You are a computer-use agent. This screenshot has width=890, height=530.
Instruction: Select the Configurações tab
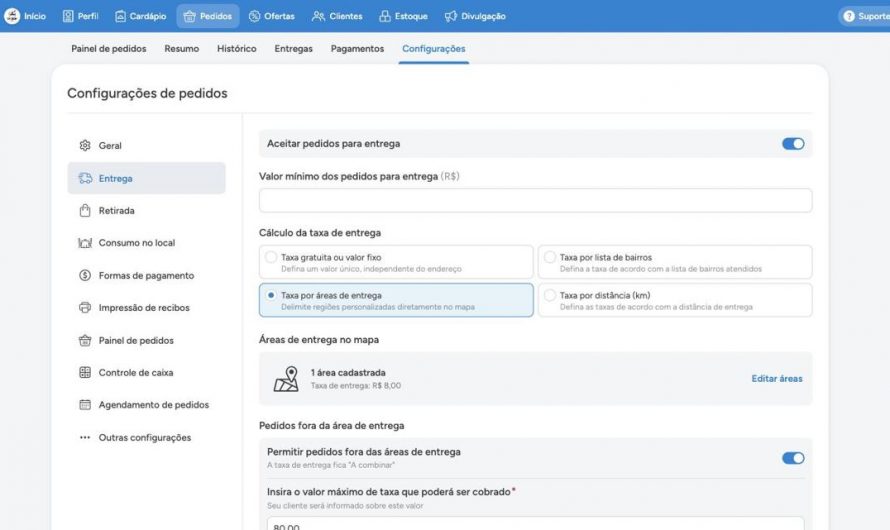pyautogui.click(x=434, y=49)
